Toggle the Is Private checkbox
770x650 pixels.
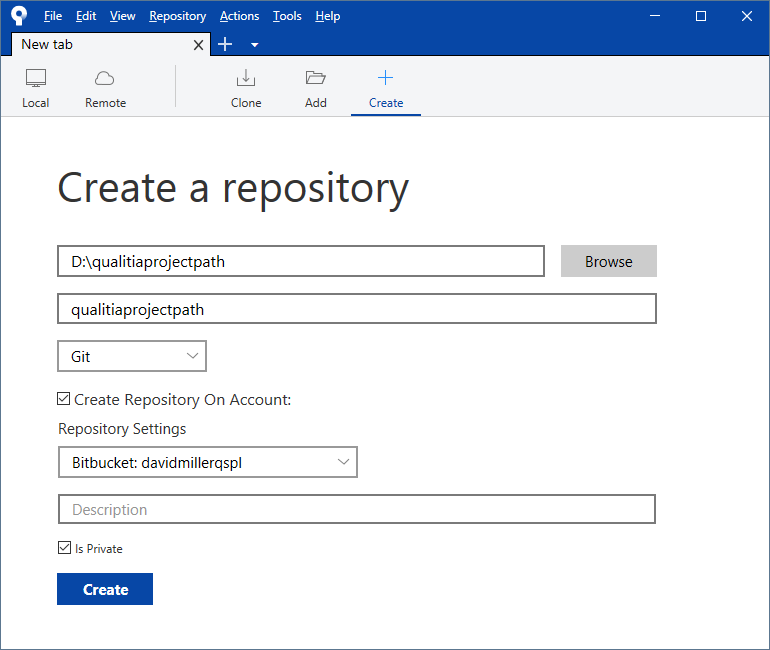65,548
